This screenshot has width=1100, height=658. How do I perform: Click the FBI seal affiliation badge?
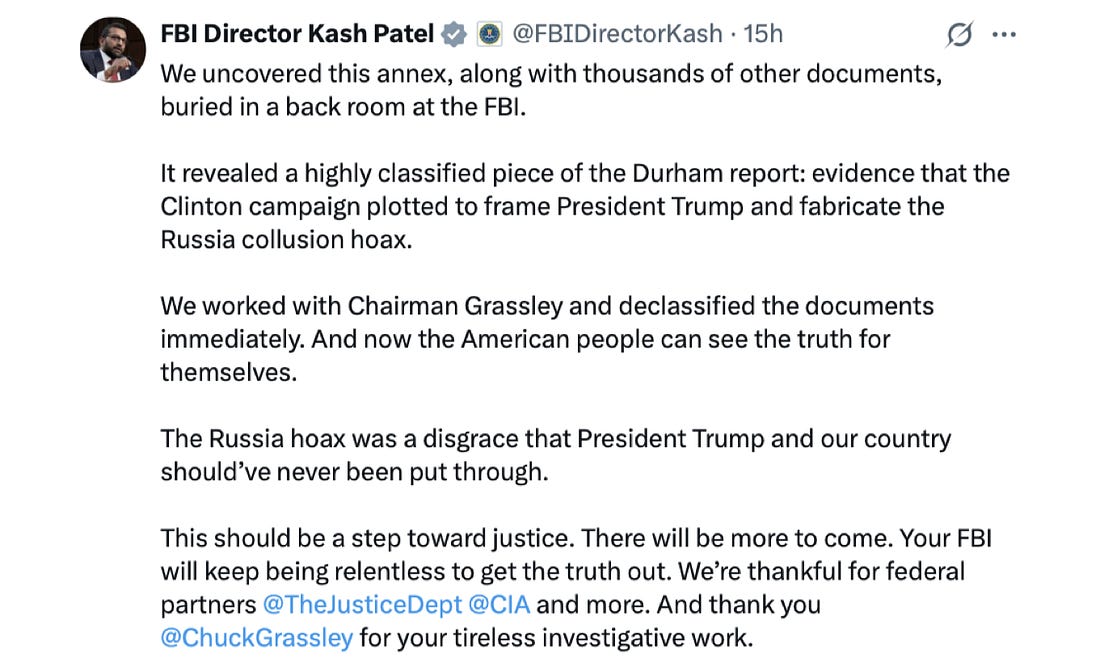(x=489, y=35)
